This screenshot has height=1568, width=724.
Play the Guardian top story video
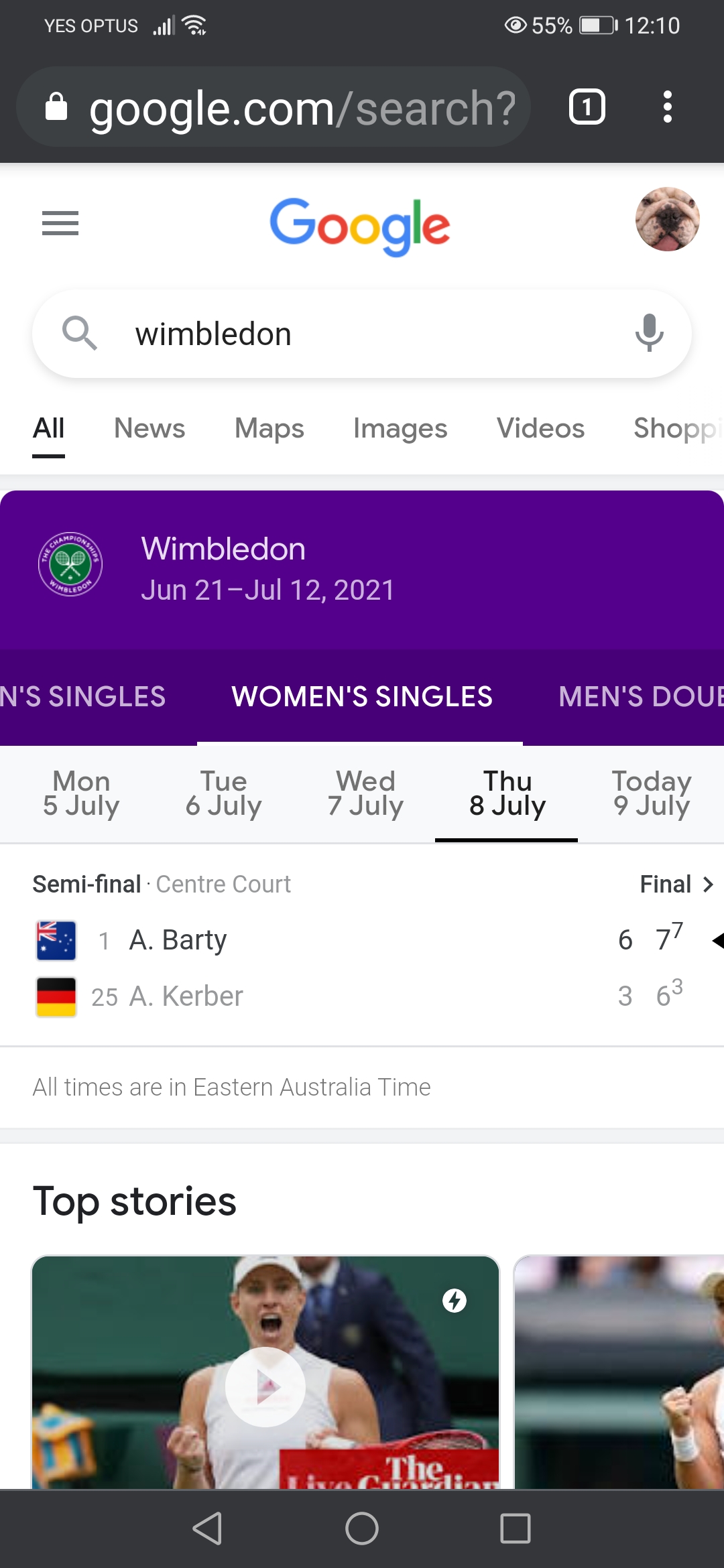point(265,1386)
